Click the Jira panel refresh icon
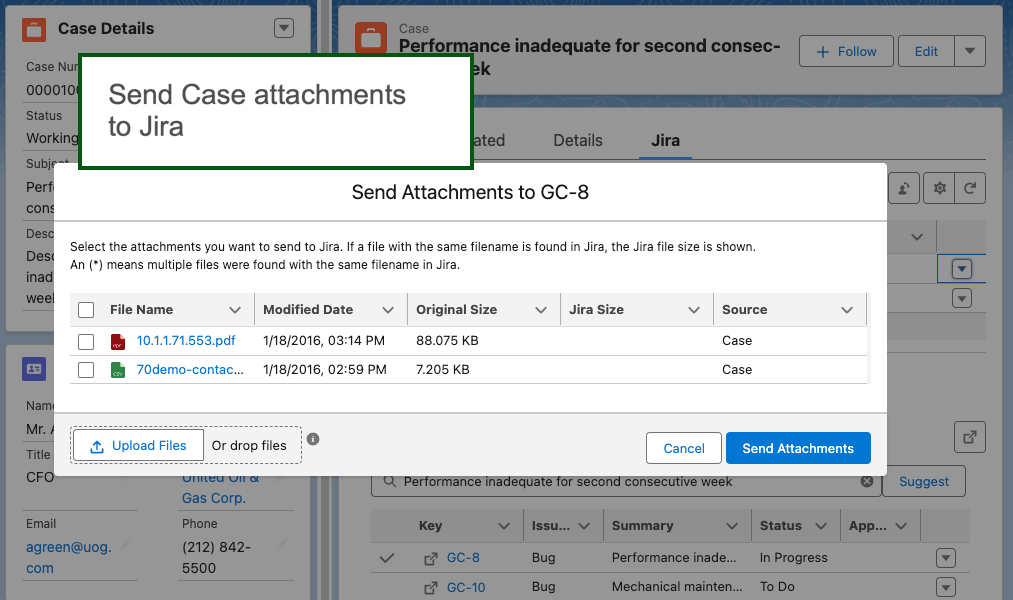1013x600 pixels. click(x=970, y=188)
